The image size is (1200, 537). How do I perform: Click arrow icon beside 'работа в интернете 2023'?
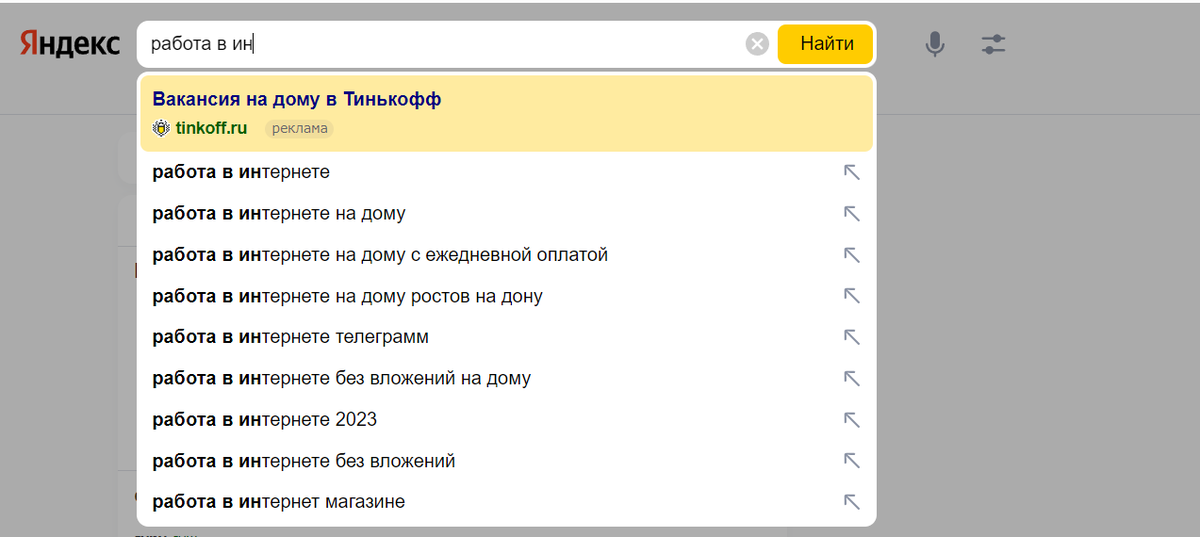(852, 419)
